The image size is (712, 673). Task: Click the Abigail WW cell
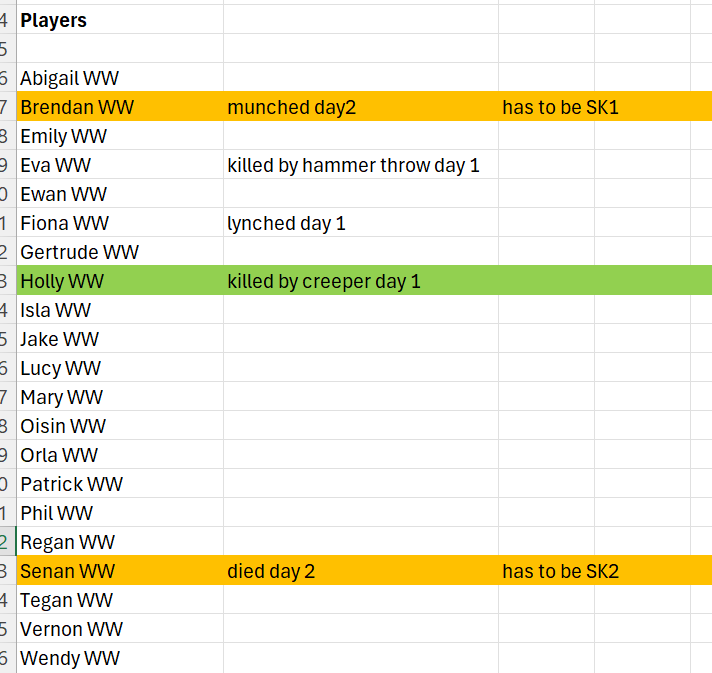click(70, 78)
